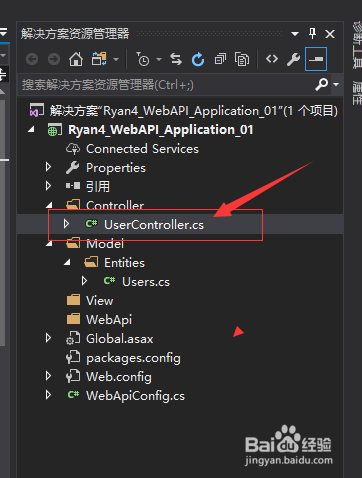Expand the Web.config node
Viewport: 362px width, 478px height.
tap(48, 376)
